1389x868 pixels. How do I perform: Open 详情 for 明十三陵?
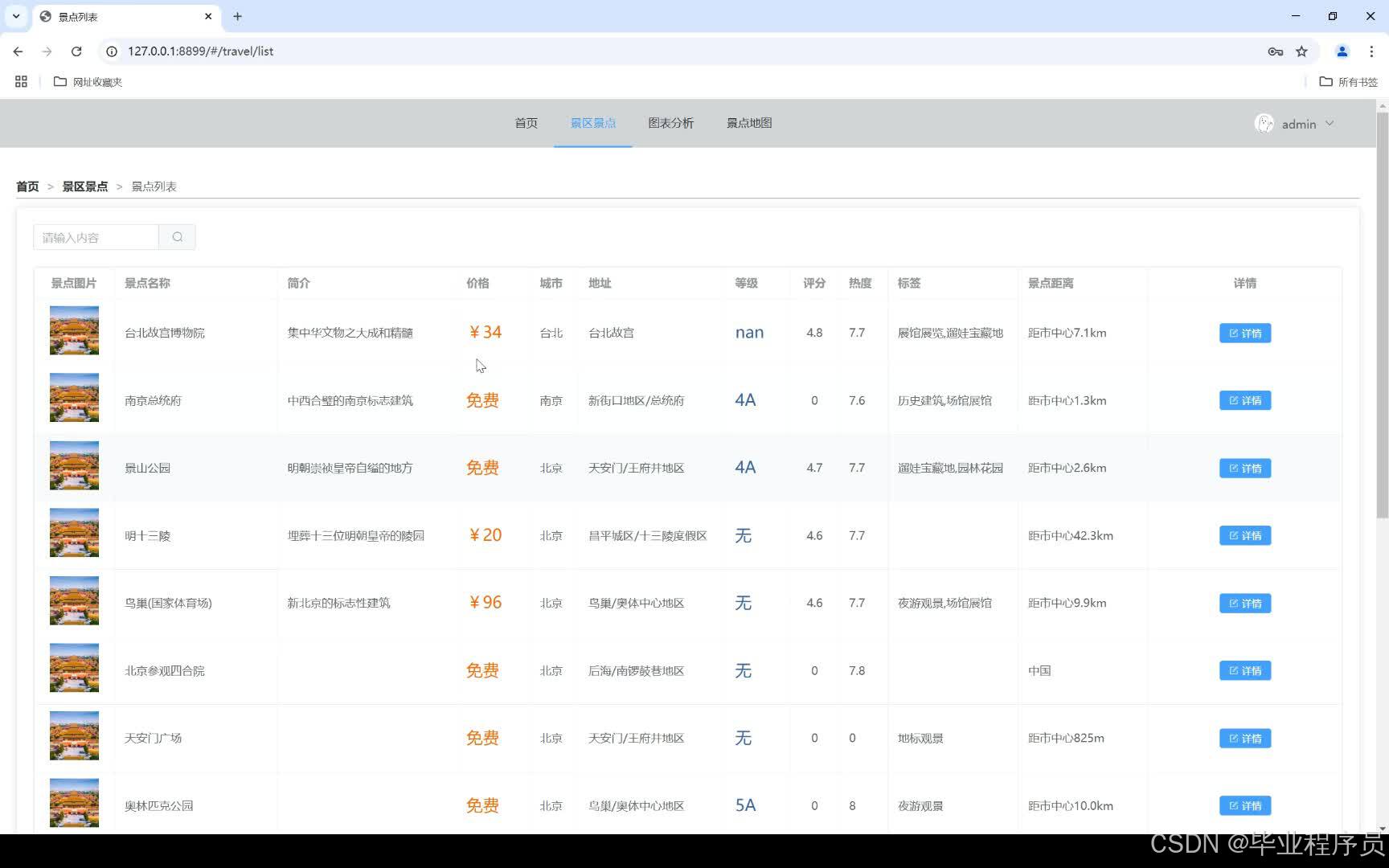coord(1245,535)
